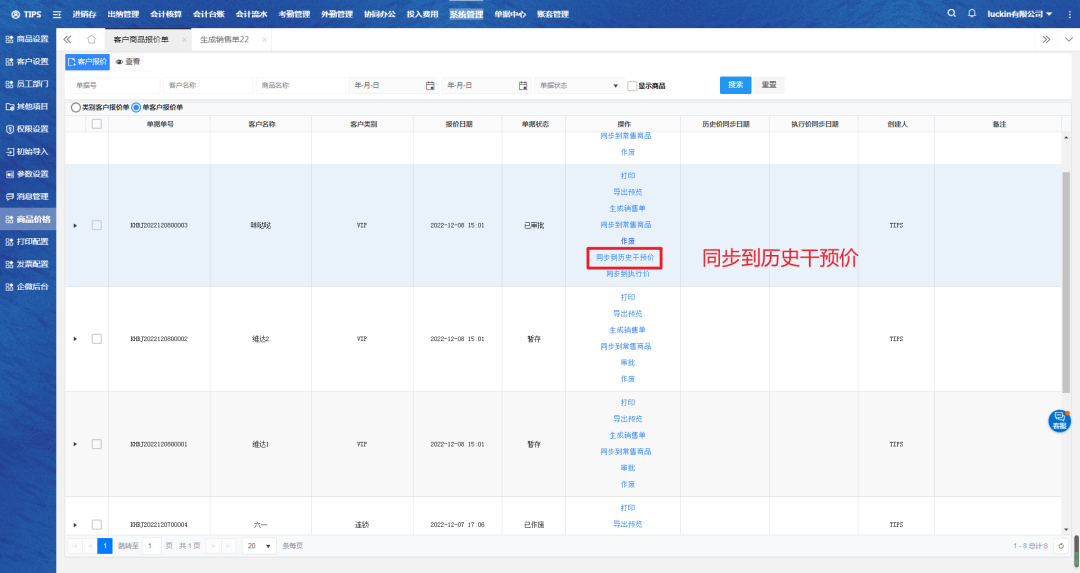This screenshot has height=573, width=1080.
Task: Select the 类别客户报价单 radio button
Action: pos(75,107)
